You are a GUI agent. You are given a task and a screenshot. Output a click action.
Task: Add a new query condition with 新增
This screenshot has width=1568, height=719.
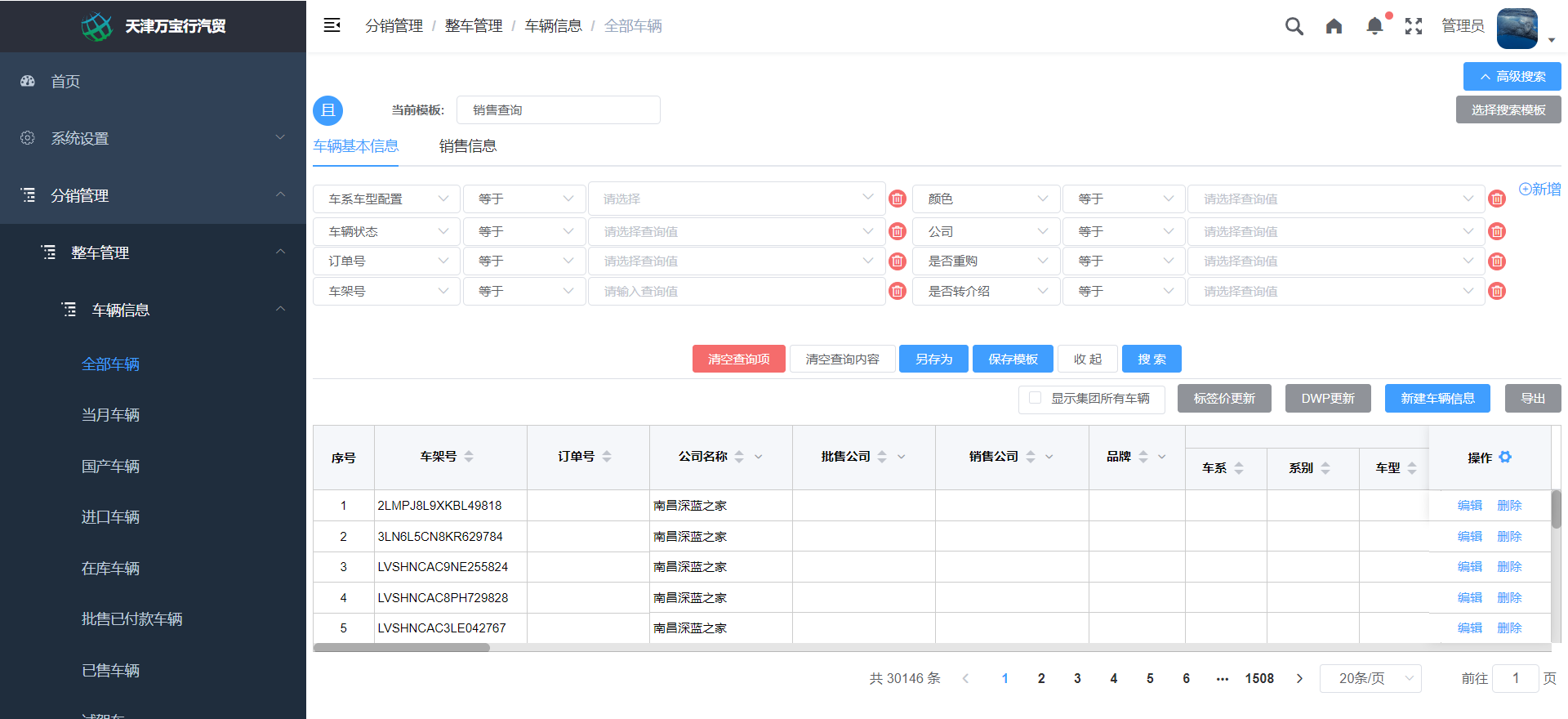(1539, 189)
